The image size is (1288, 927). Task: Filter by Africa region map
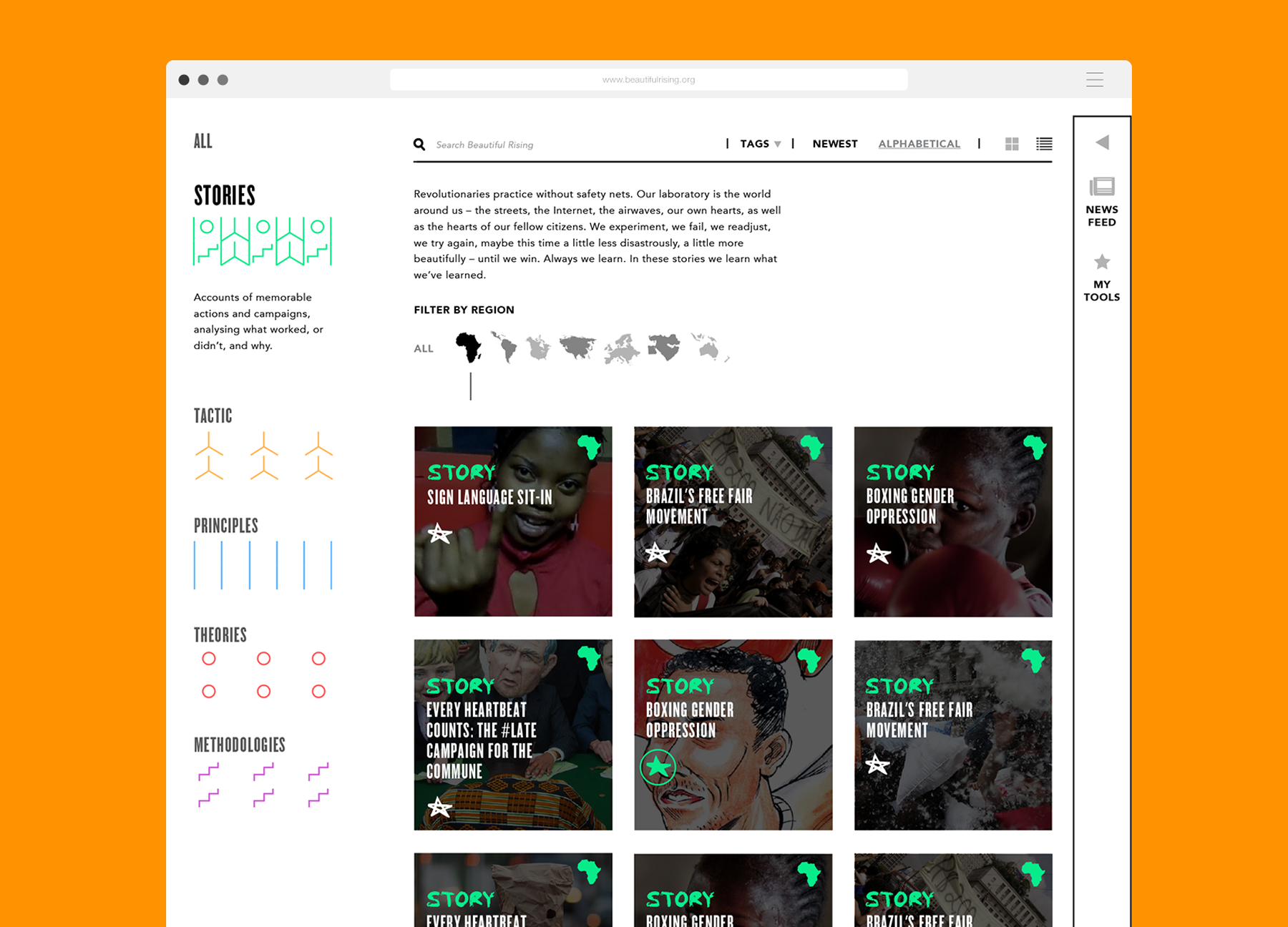tap(469, 348)
